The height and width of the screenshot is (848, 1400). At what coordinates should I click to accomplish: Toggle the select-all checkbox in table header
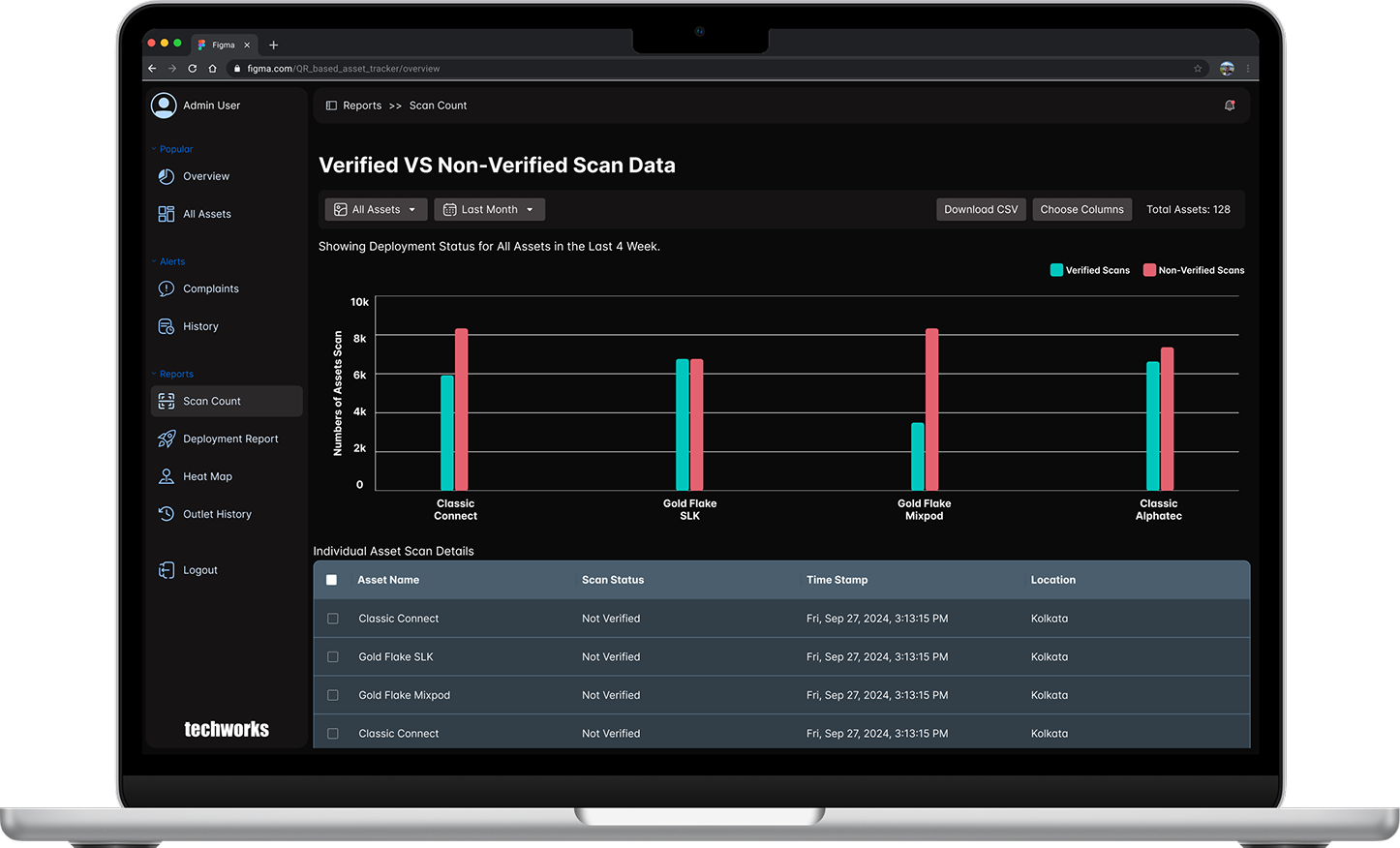pos(332,580)
